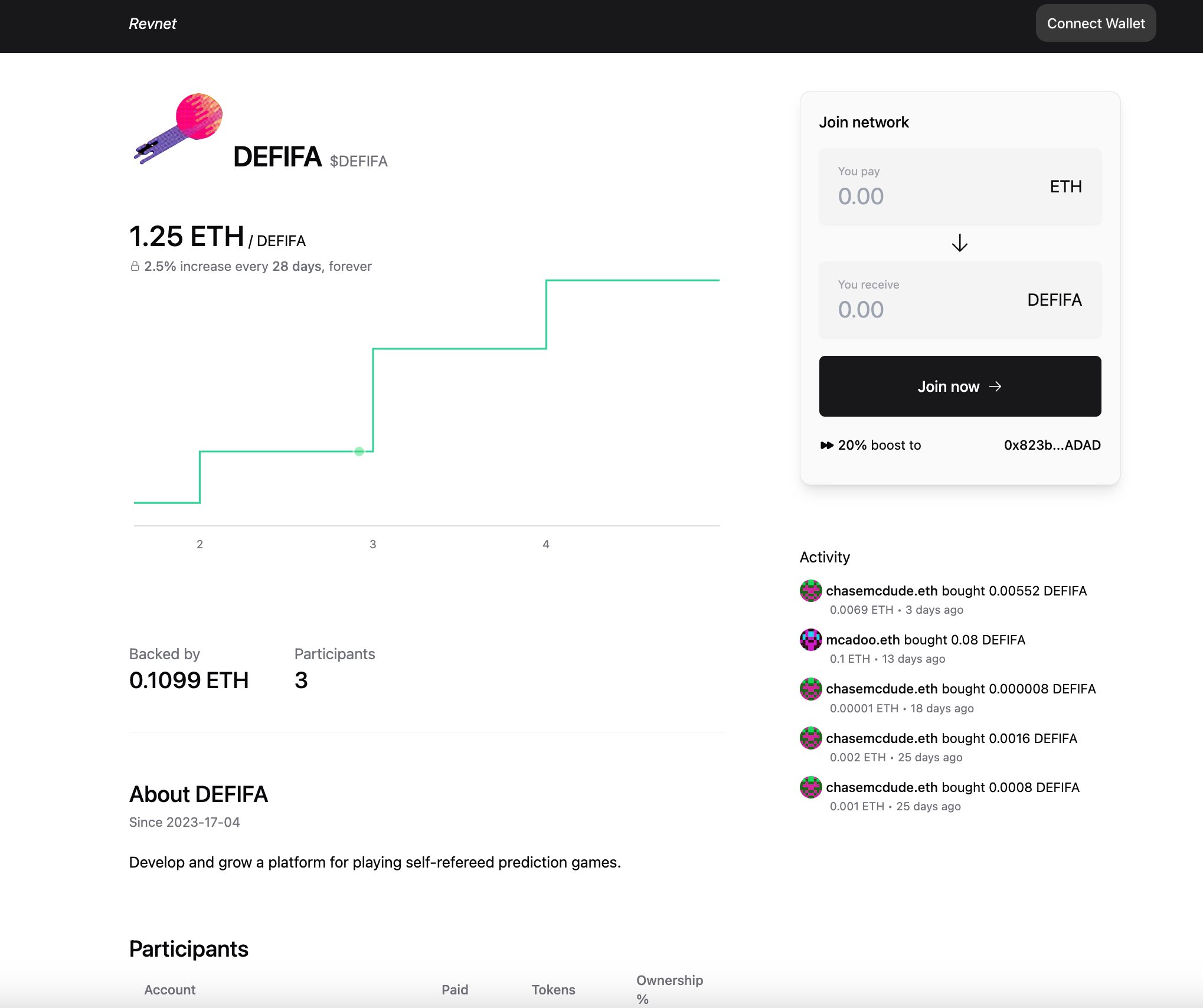Click the Revnet logo in the navbar
Screen dimensions: 1203x1008
click(152, 24)
